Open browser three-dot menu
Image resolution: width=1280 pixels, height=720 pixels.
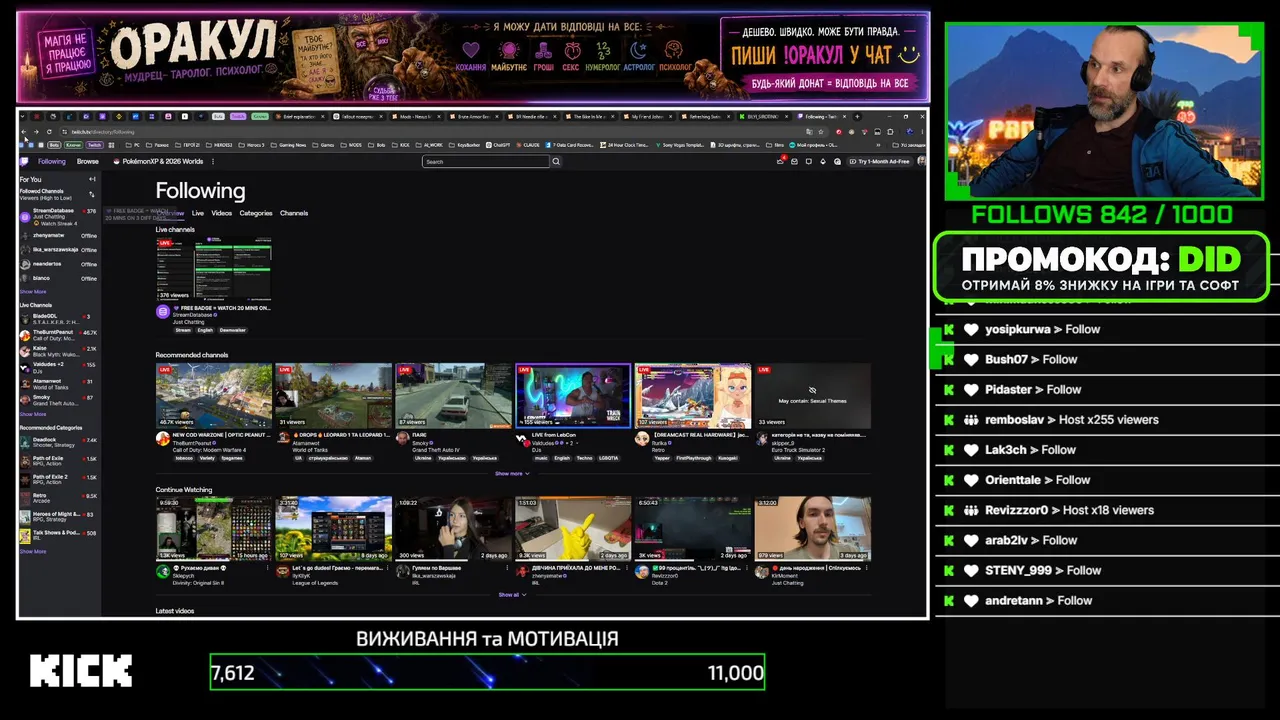pos(920,132)
